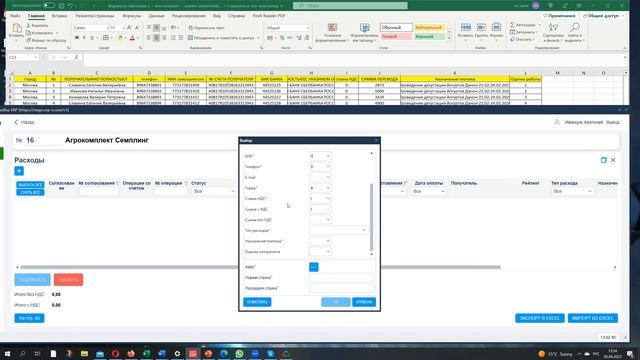Open the Excel number format dropdown (Общий)
Screen dimensions: 640x360
288,28
